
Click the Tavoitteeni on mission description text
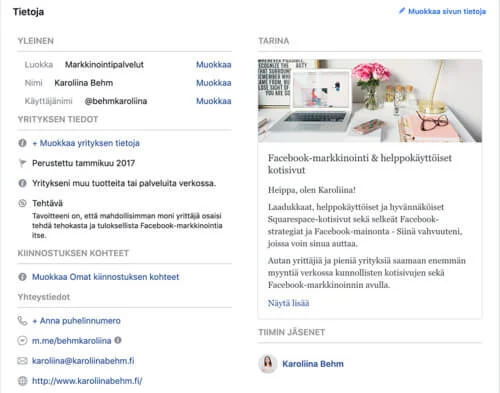point(127,226)
